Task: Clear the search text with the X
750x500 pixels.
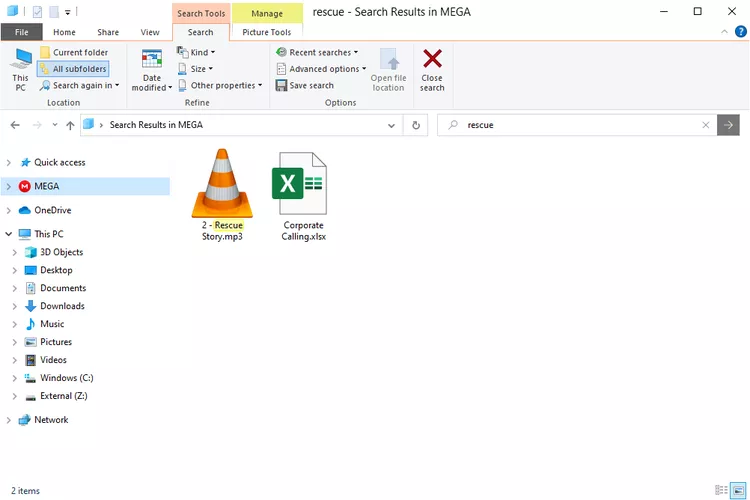Action: coord(706,125)
